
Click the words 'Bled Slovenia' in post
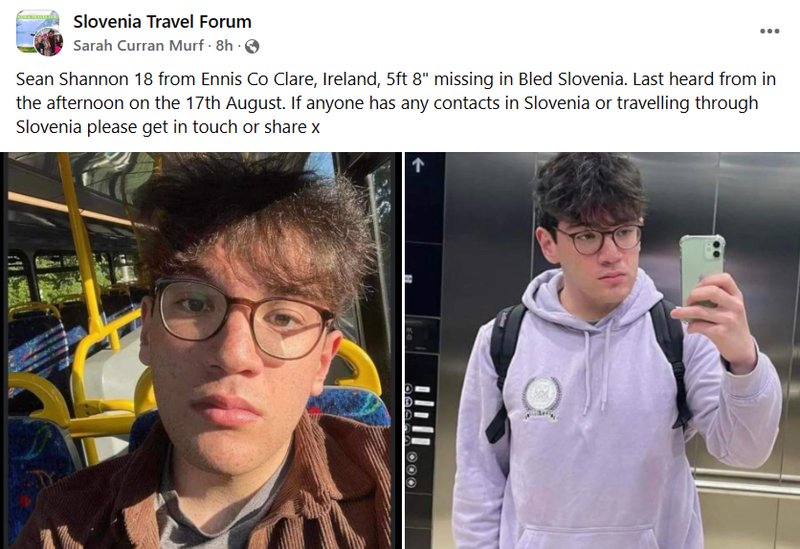pos(571,79)
